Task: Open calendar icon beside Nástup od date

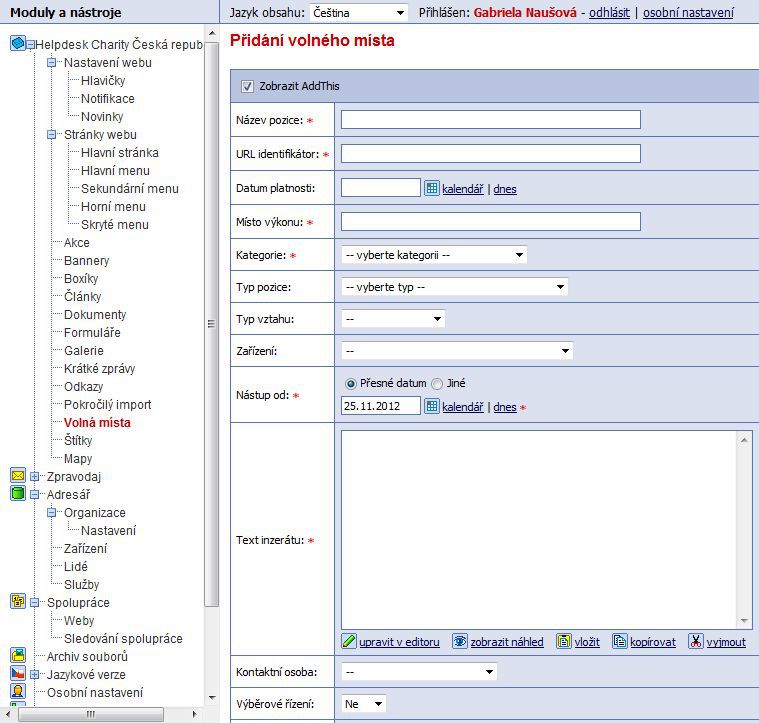Action: (x=432, y=407)
